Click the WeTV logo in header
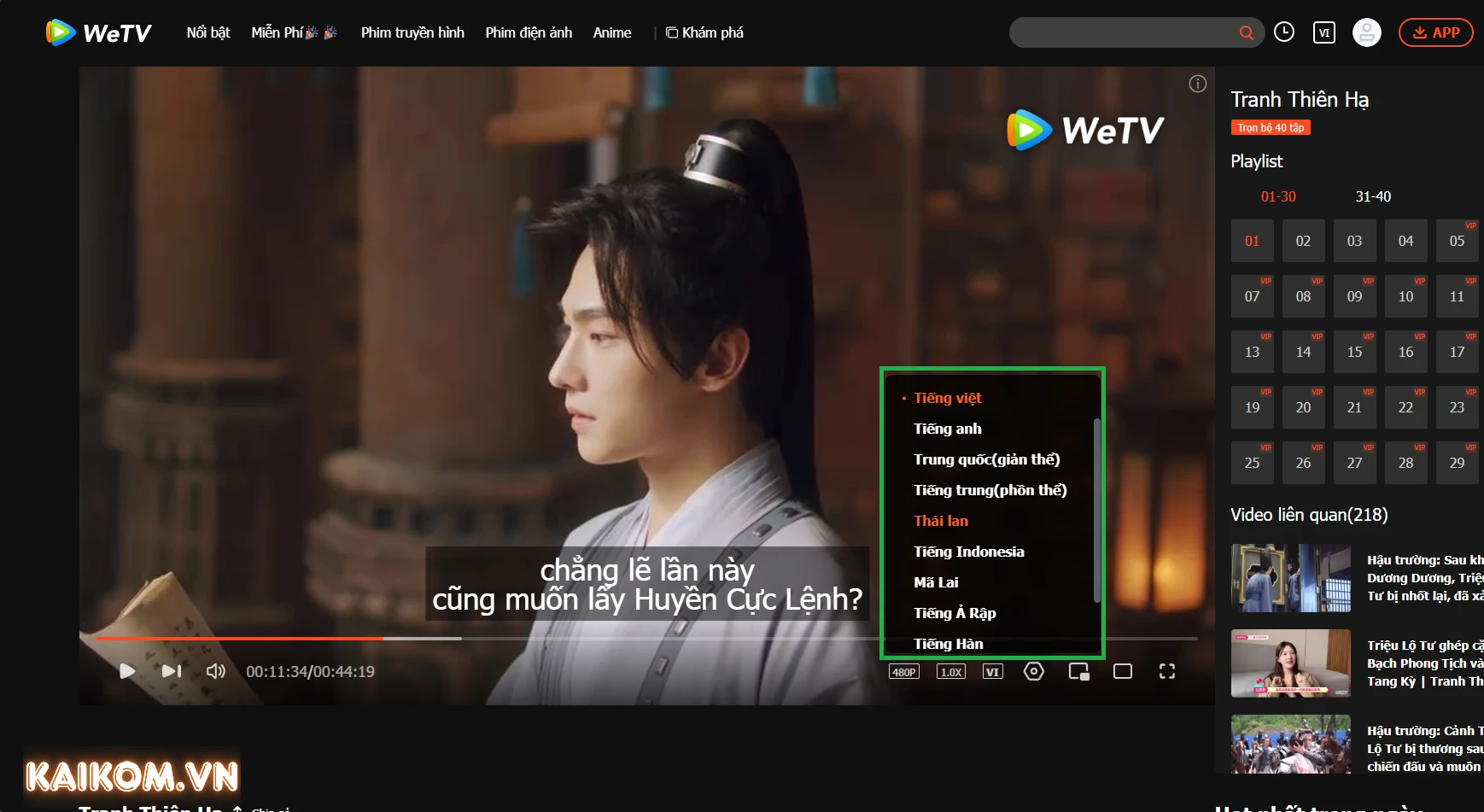 pyautogui.click(x=98, y=32)
